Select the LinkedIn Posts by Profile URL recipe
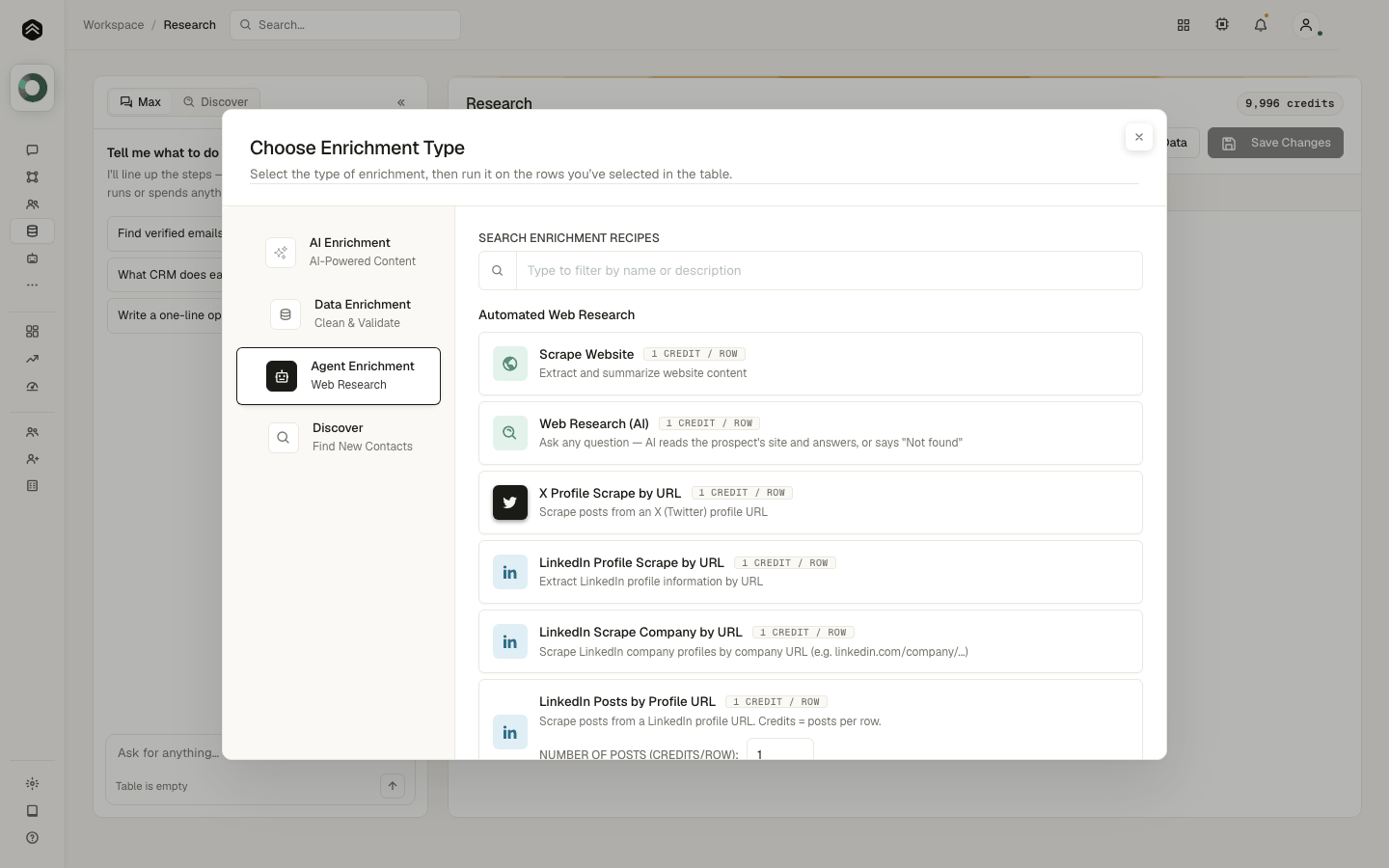The width and height of the screenshot is (1389, 868). pos(810,719)
